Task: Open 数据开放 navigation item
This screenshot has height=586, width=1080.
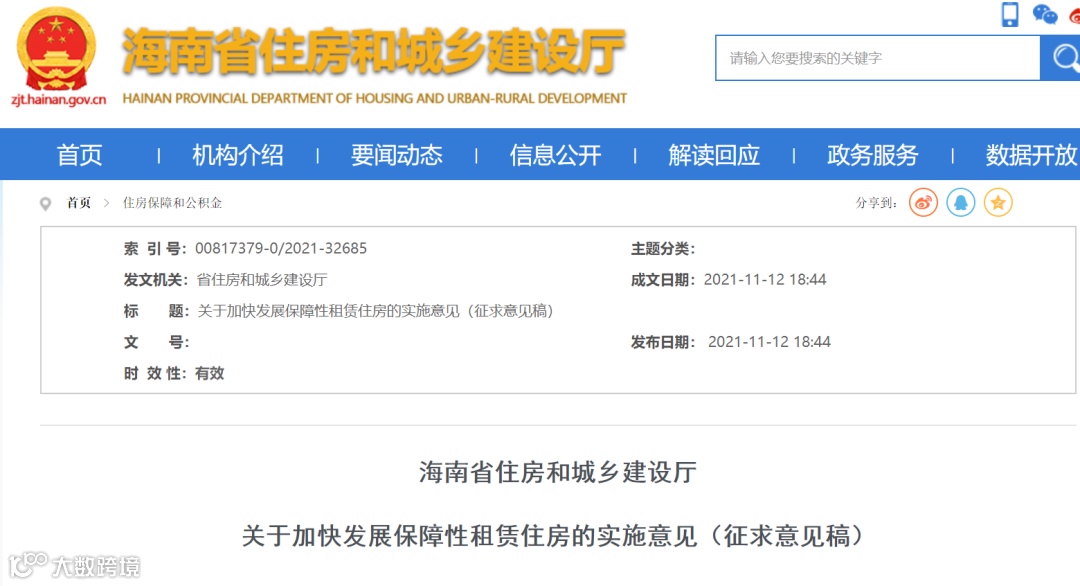Action: point(1031,155)
